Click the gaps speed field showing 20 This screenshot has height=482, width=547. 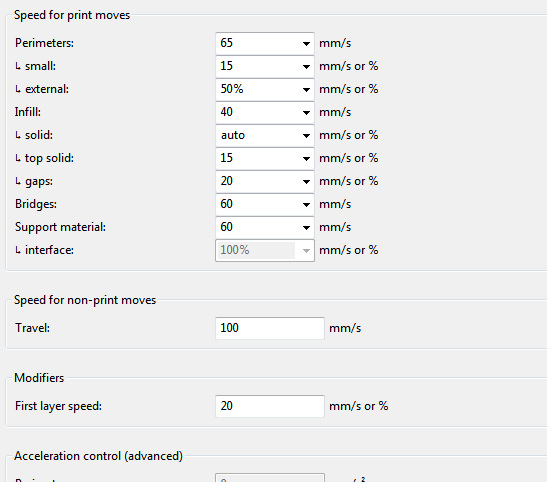click(x=257, y=182)
